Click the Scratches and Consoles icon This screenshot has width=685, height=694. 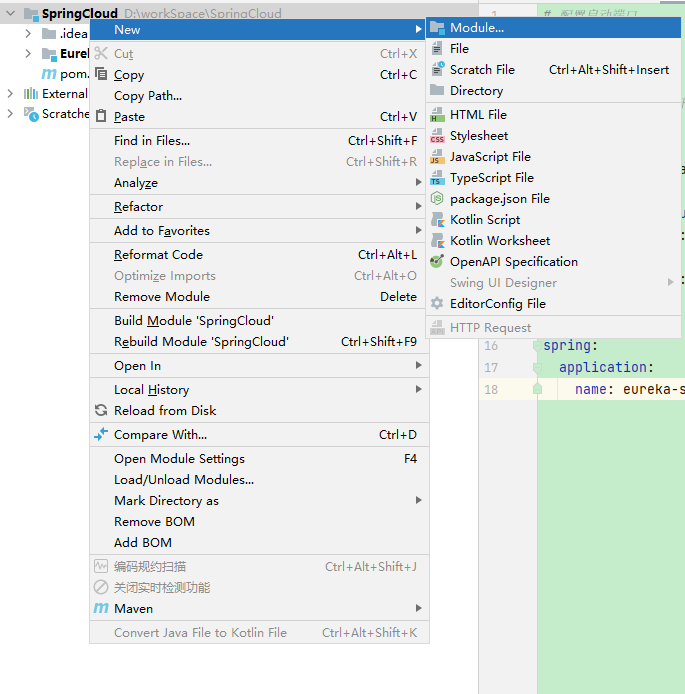point(31,114)
